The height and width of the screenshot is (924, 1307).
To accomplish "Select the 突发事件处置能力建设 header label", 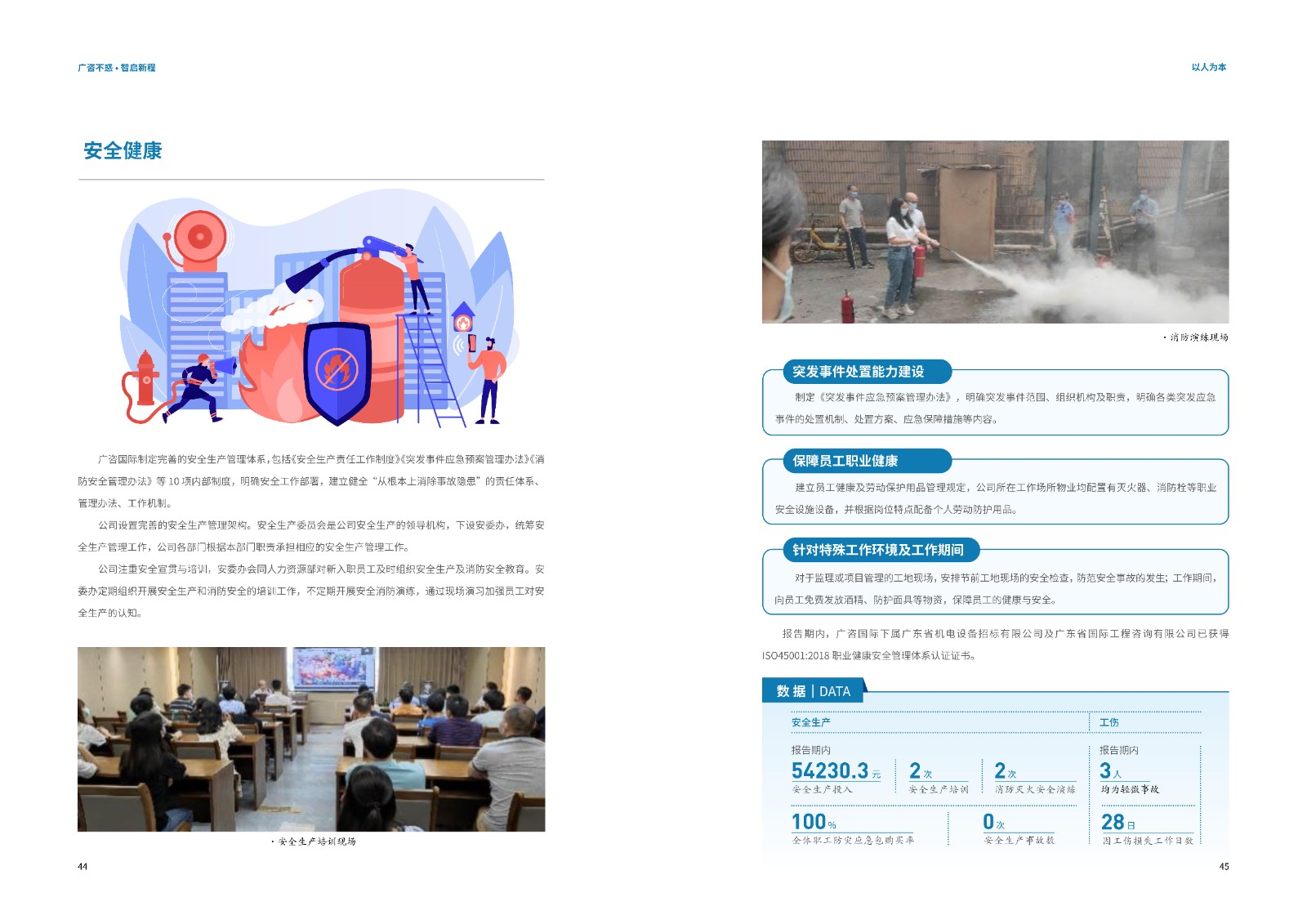I will click(x=858, y=372).
